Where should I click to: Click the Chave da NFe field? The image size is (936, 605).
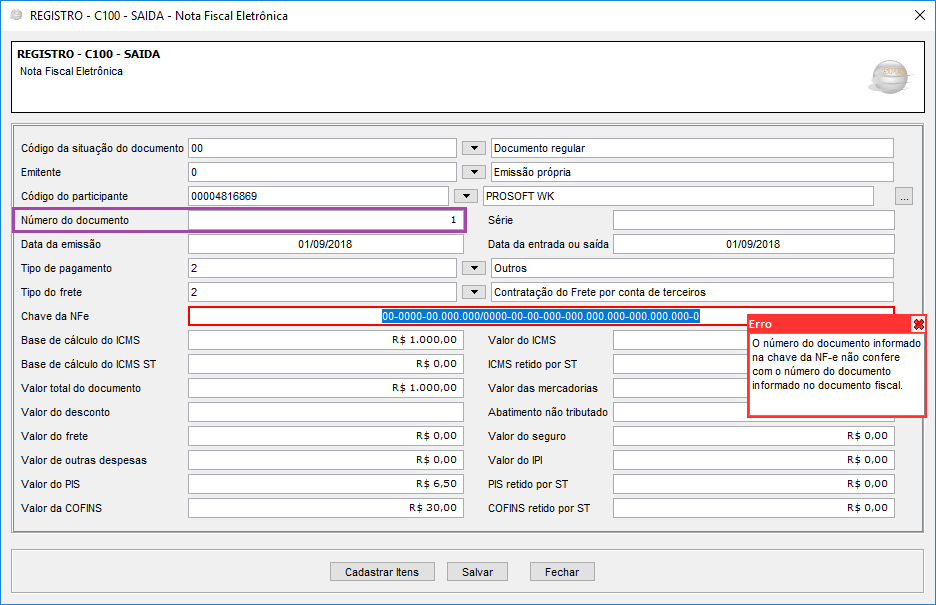pos(541,316)
